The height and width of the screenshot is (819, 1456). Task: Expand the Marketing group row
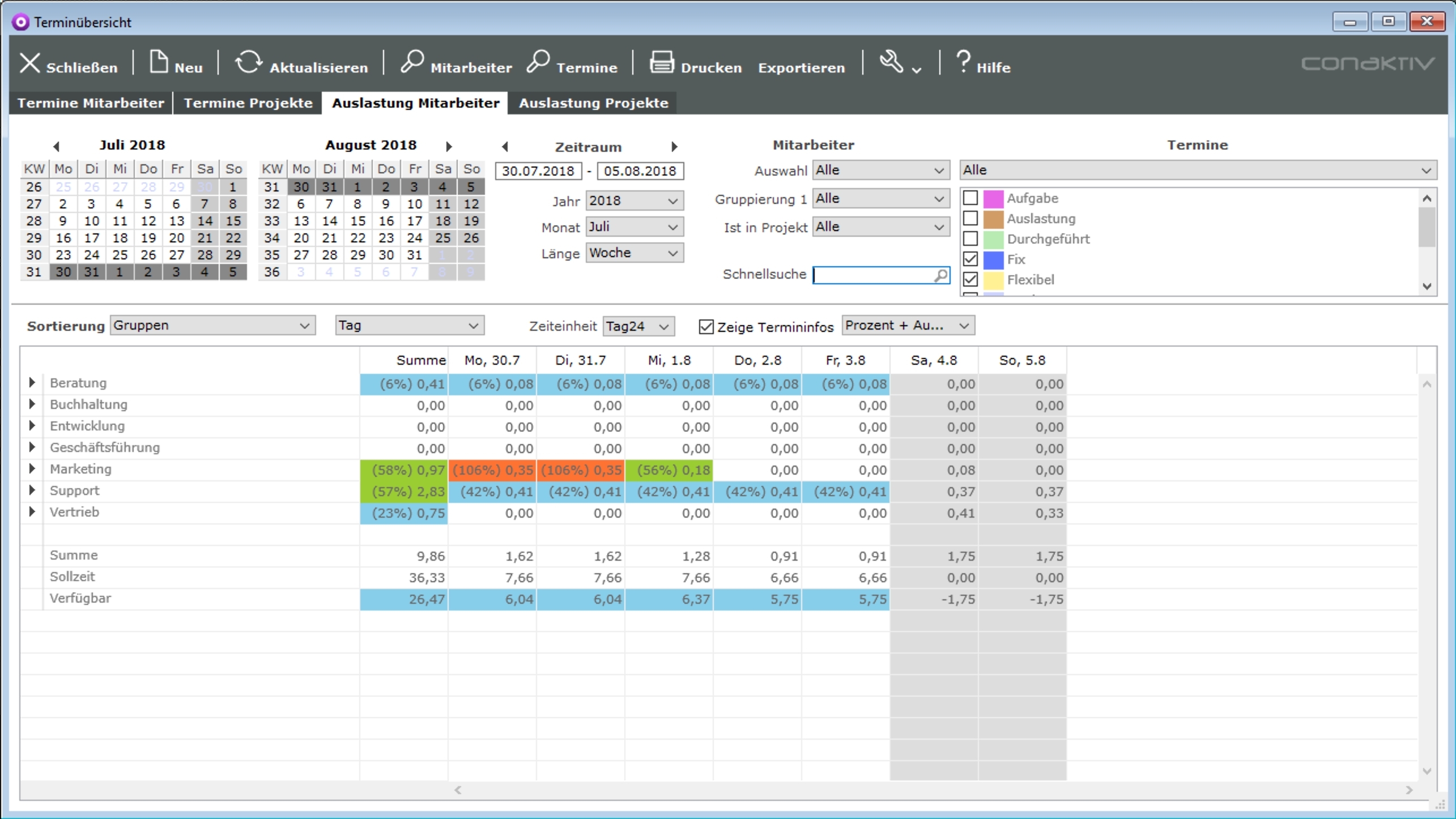32,469
